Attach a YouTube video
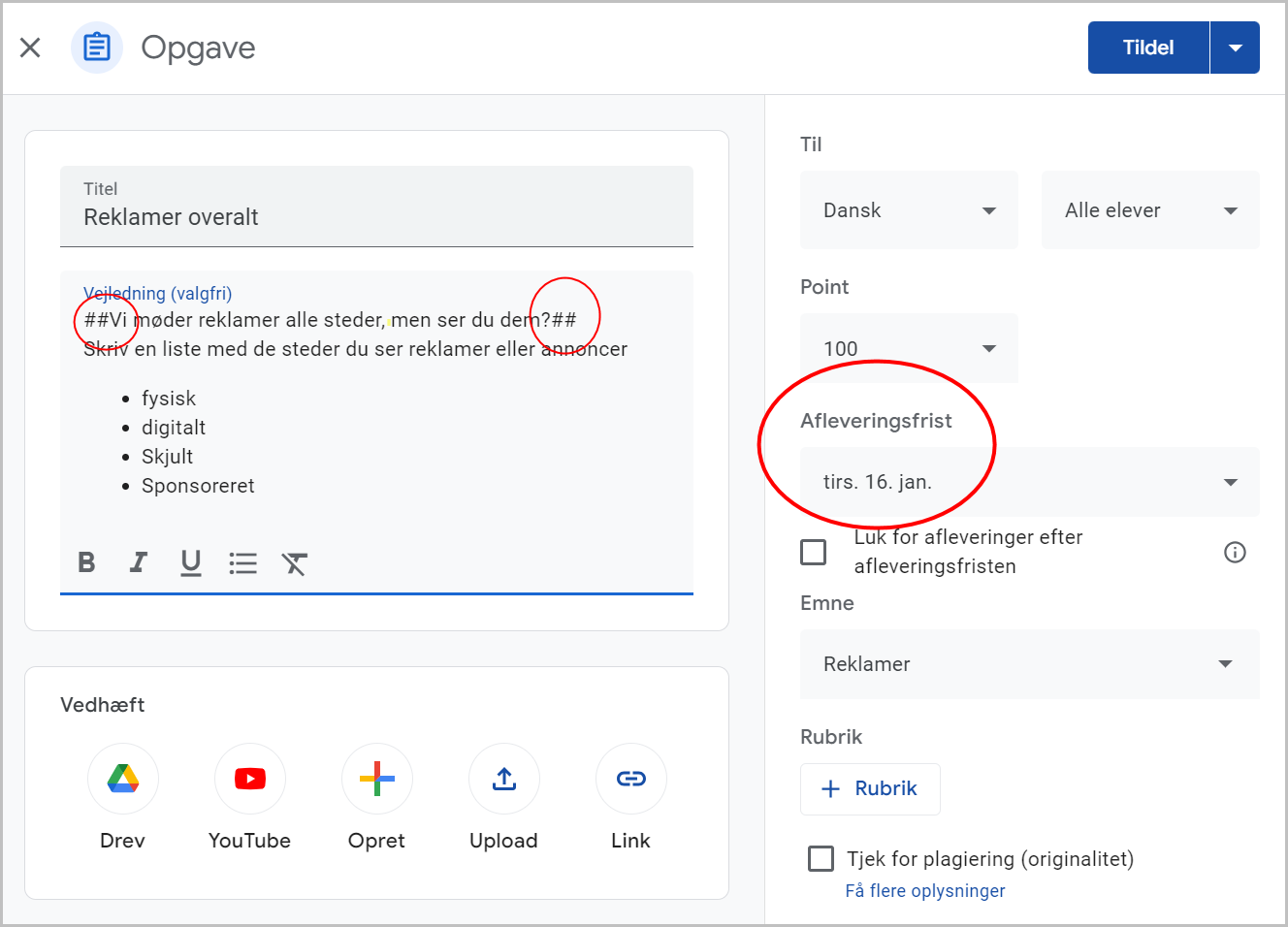The image size is (1288, 927). [x=250, y=779]
